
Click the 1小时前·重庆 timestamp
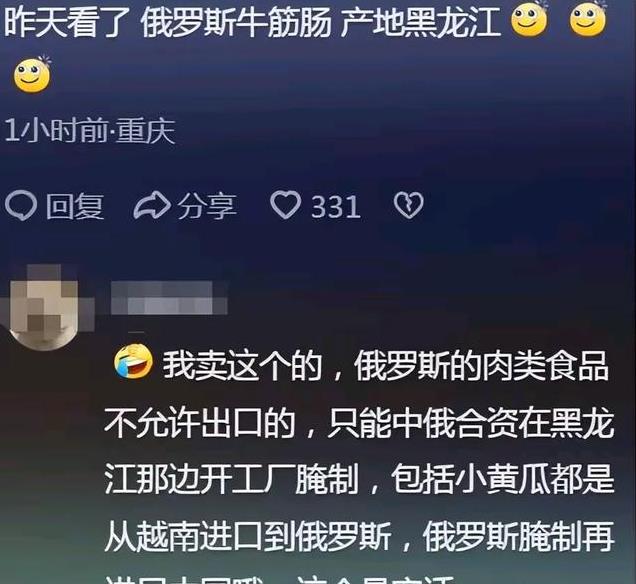pos(90,131)
